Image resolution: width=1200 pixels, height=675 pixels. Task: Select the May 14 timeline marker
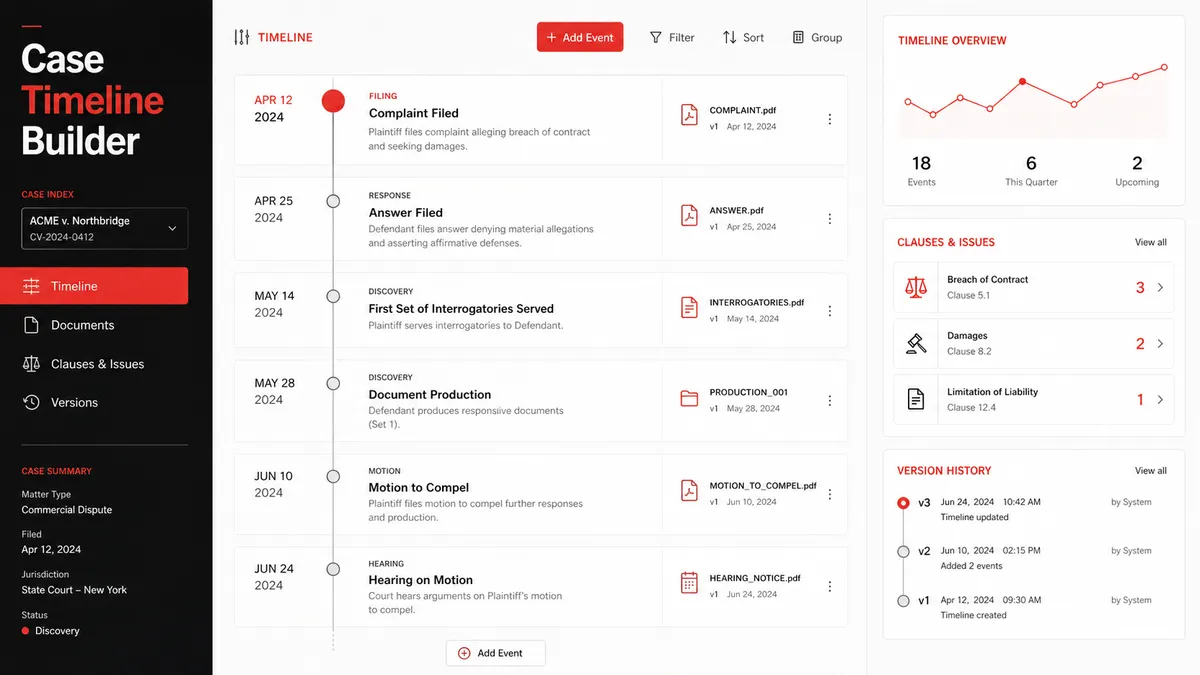point(333,296)
